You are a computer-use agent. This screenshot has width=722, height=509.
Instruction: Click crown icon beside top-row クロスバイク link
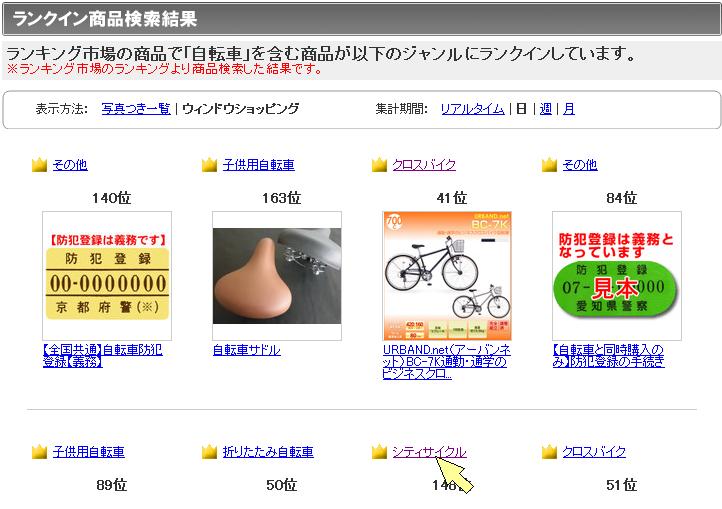coord(379,164)
